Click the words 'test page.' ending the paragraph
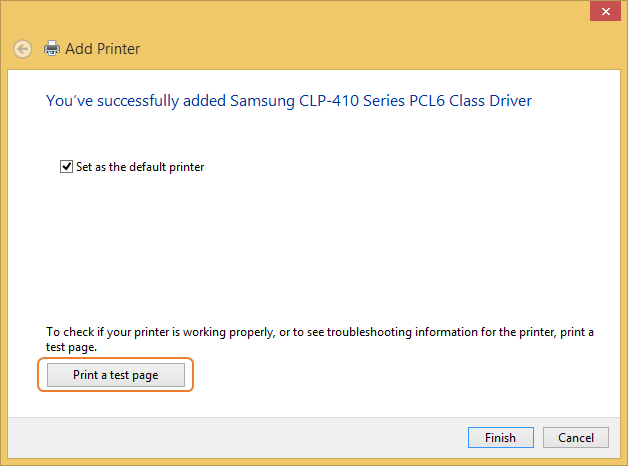This screenshot has height=466, width=628. pyautogui.click(x=71, y=347)
